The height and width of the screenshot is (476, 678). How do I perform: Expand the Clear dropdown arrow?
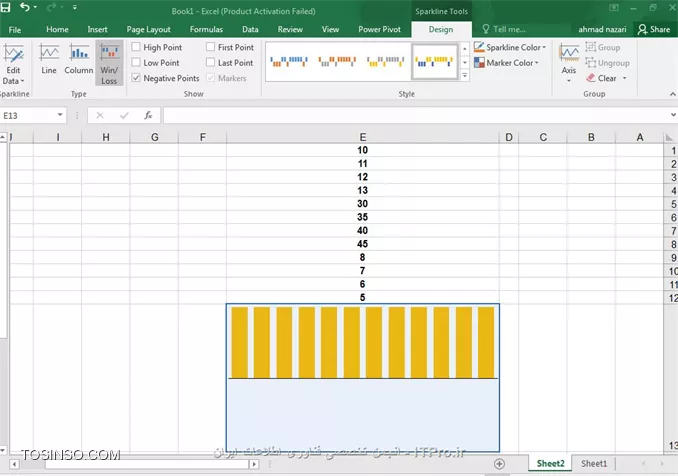[622, 78]
